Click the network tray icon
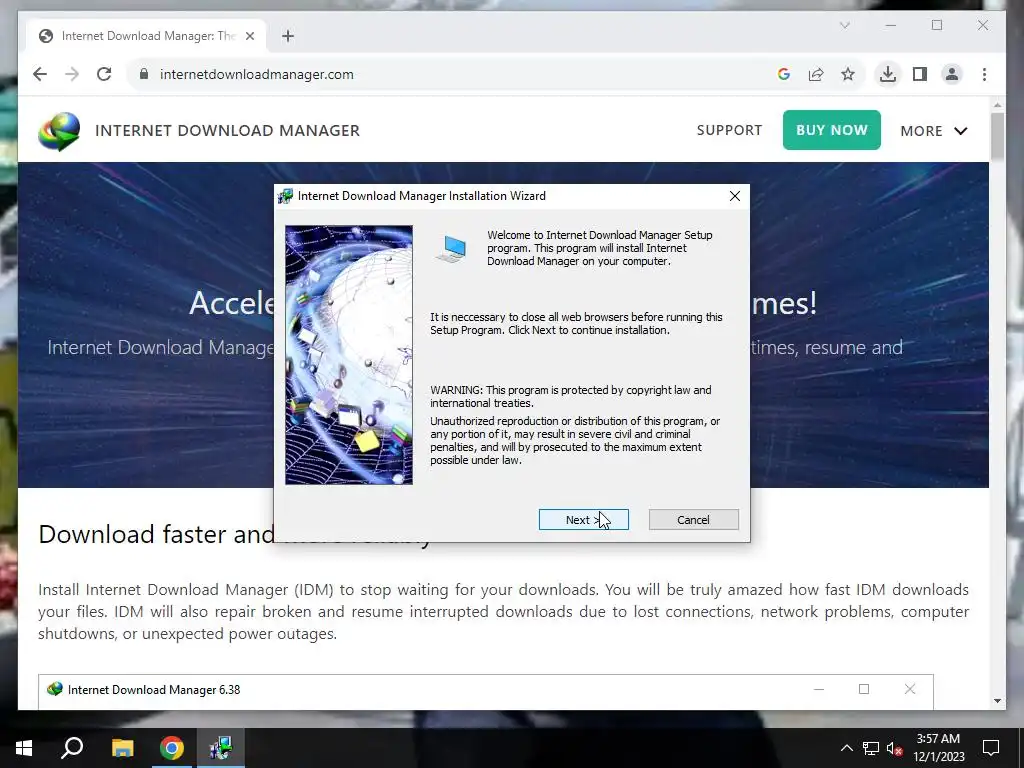Screen dimensions: 1024x768 [871, 748]
